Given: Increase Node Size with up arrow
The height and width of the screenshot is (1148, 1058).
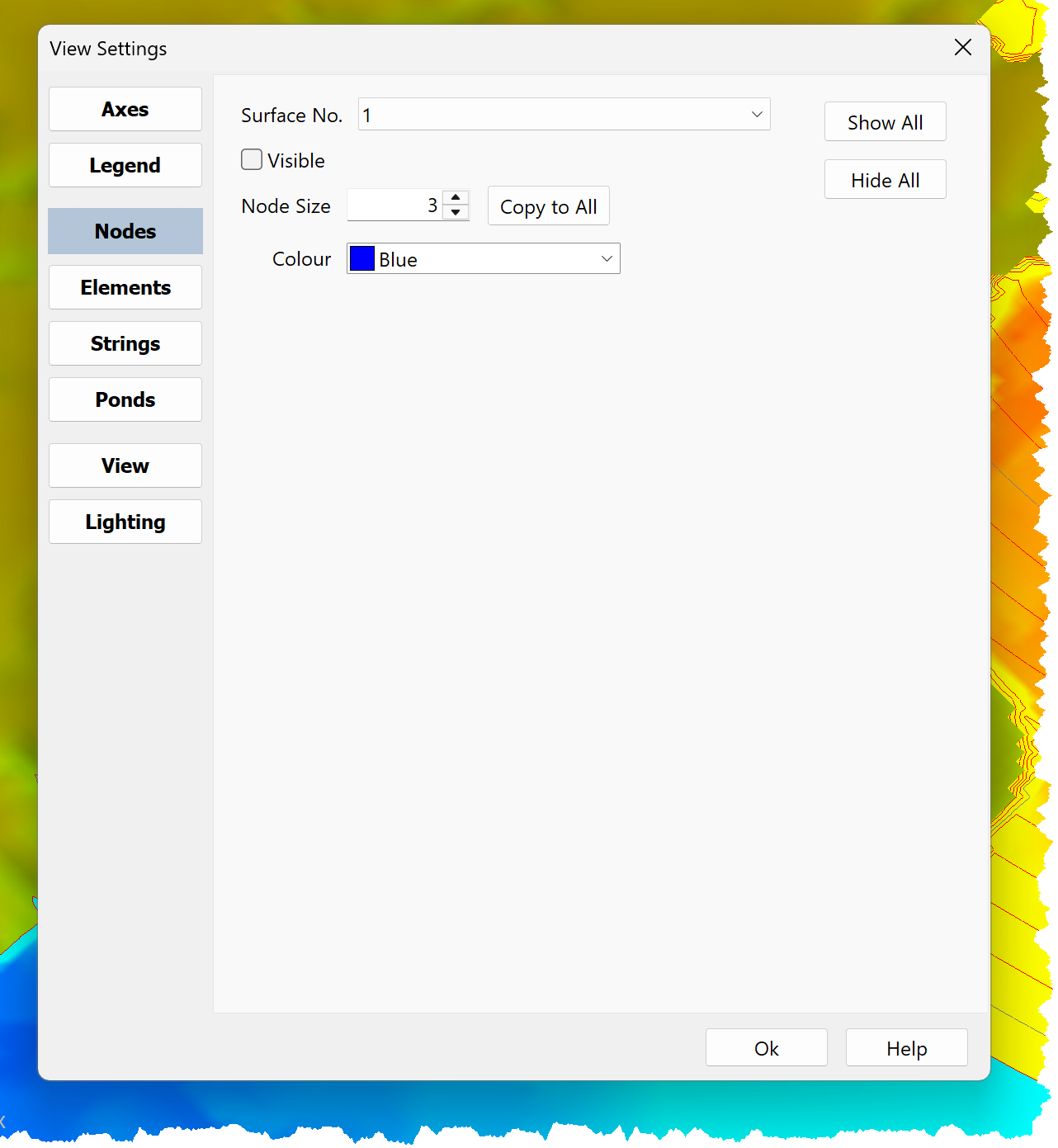Looking at the screenshot, I should pos(456,197).
